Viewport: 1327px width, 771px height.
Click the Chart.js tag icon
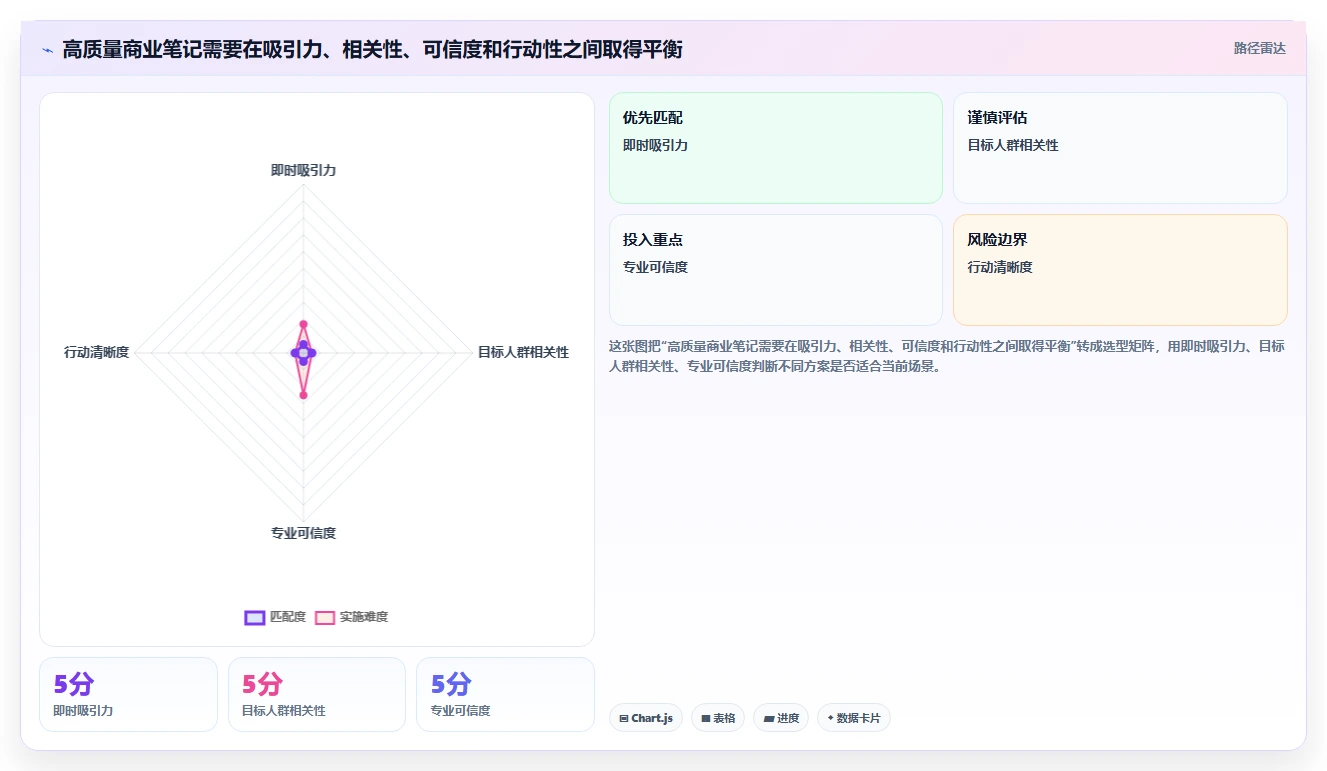pos(624,718)
